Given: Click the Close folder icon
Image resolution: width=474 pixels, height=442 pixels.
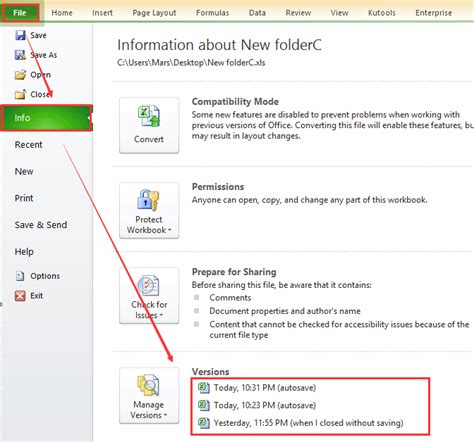Looking at the screenshot, I should (x=20, y=94).
